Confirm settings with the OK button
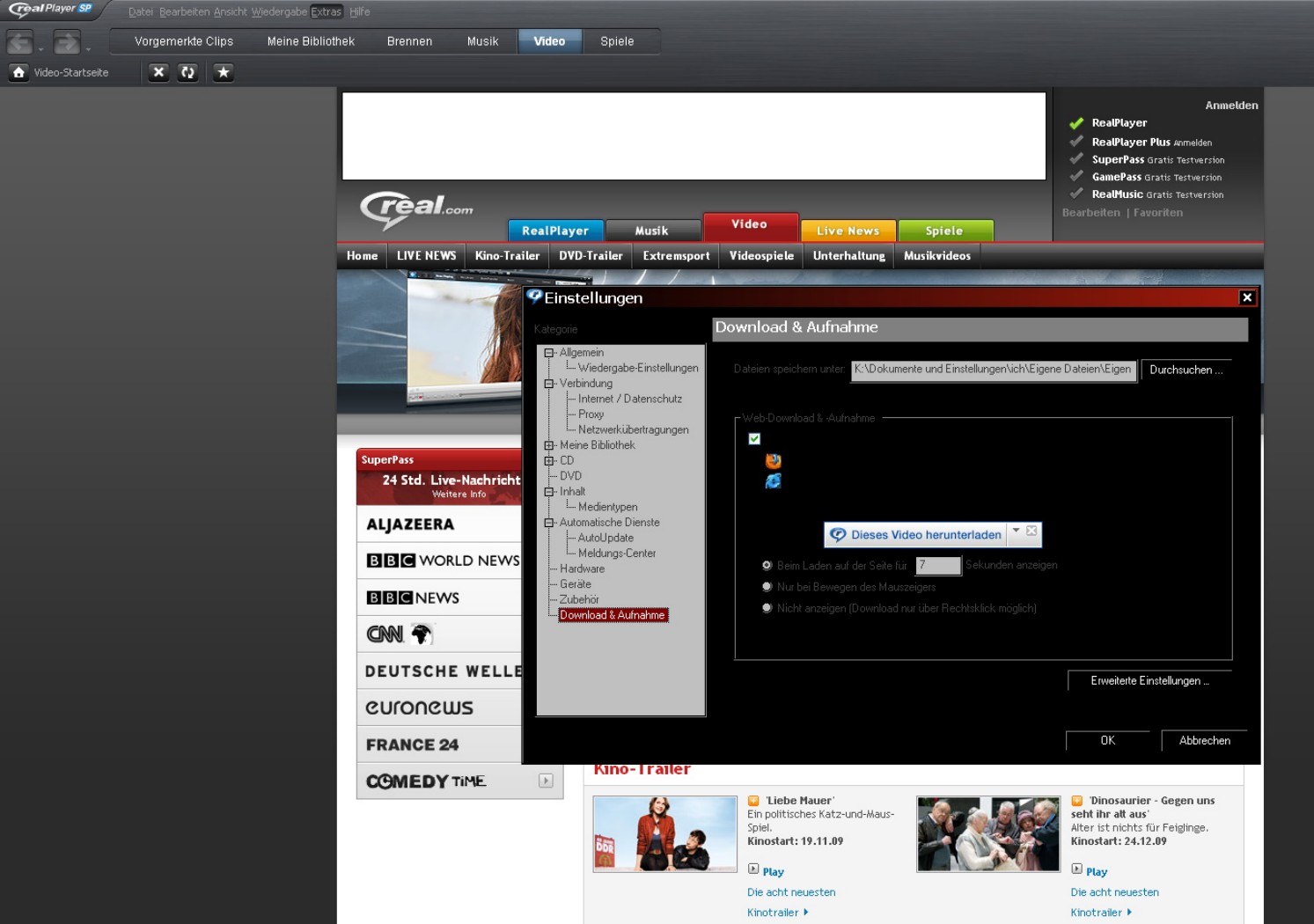The width and height of the screenshot is (1314, 924). pos(1107,741)
